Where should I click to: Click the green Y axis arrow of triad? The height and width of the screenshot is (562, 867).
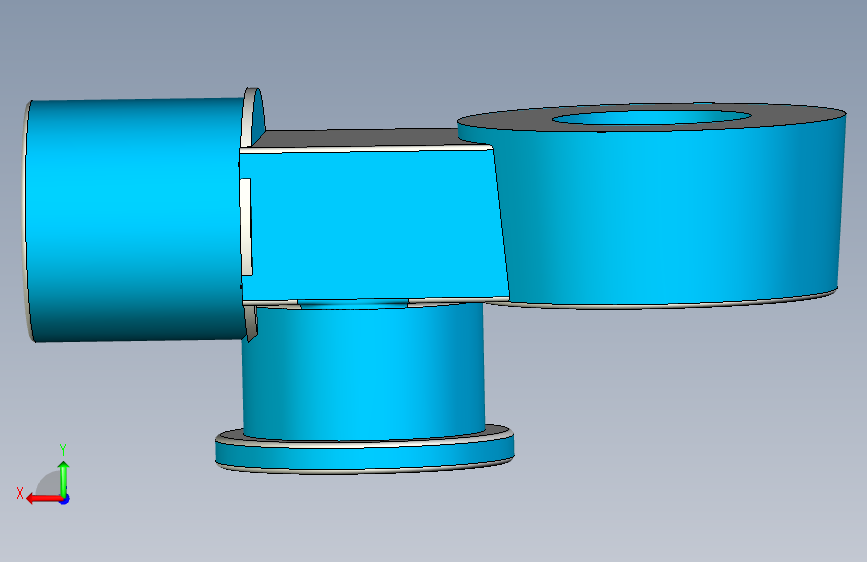click(64, 478)
